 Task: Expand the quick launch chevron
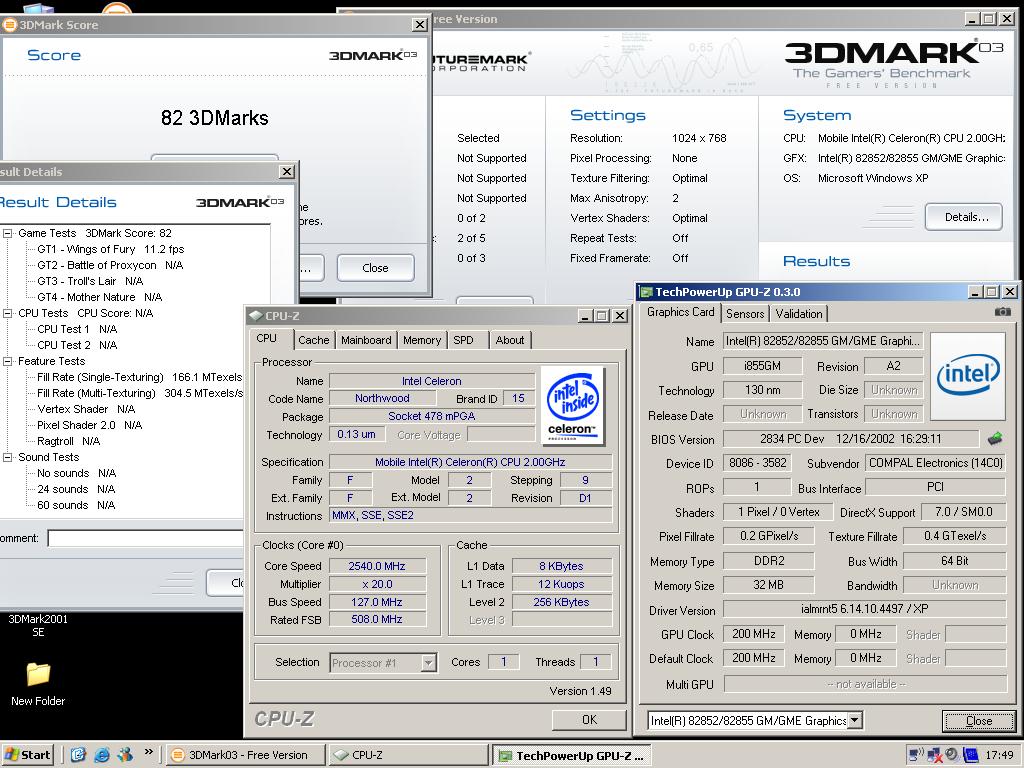tap(148, 753)
